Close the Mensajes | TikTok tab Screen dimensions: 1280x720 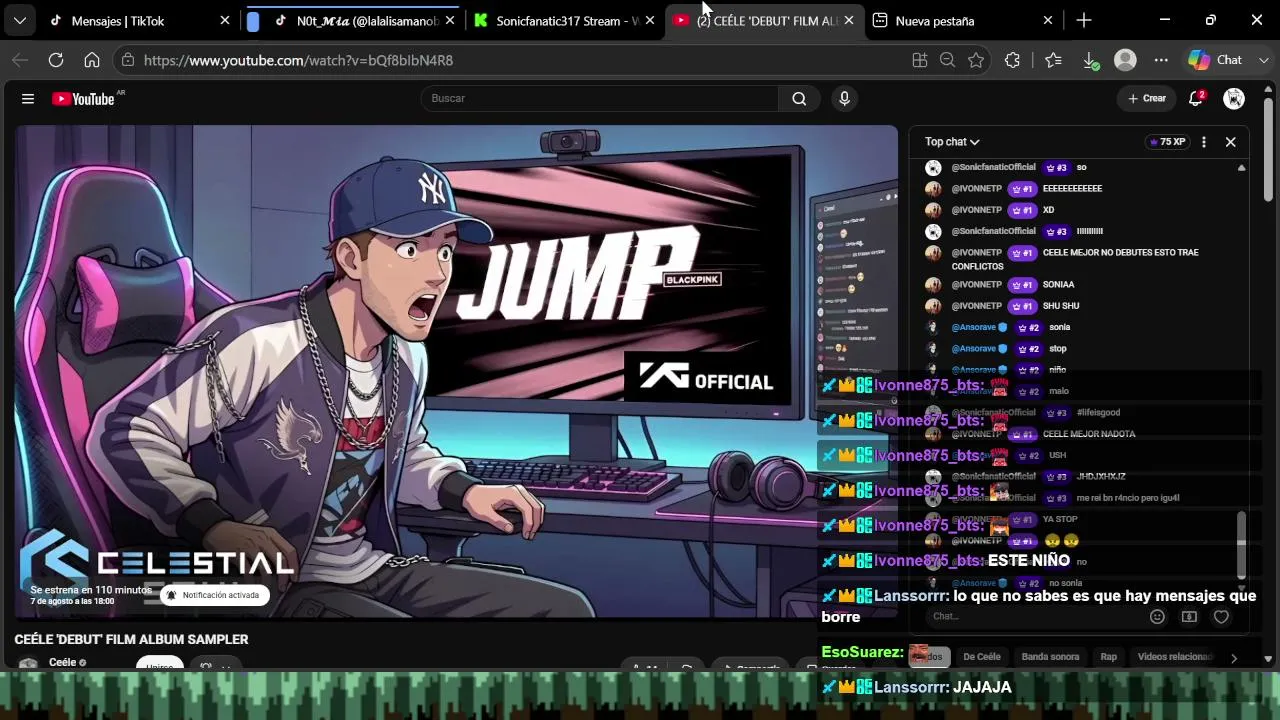tap(224, 20)
